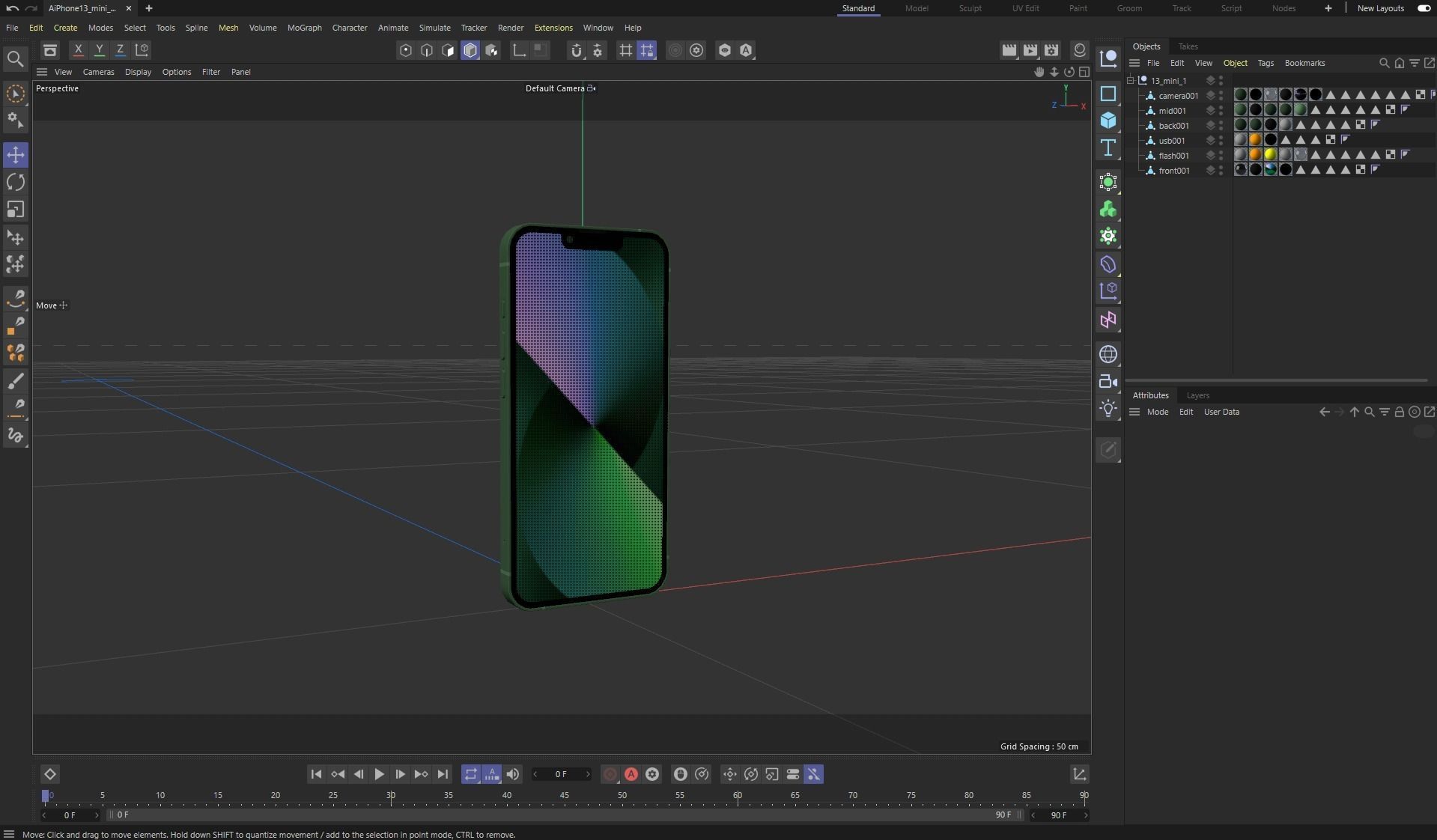Toggle X axis lock
This screenshot has width=1437, height=840.
78,50
